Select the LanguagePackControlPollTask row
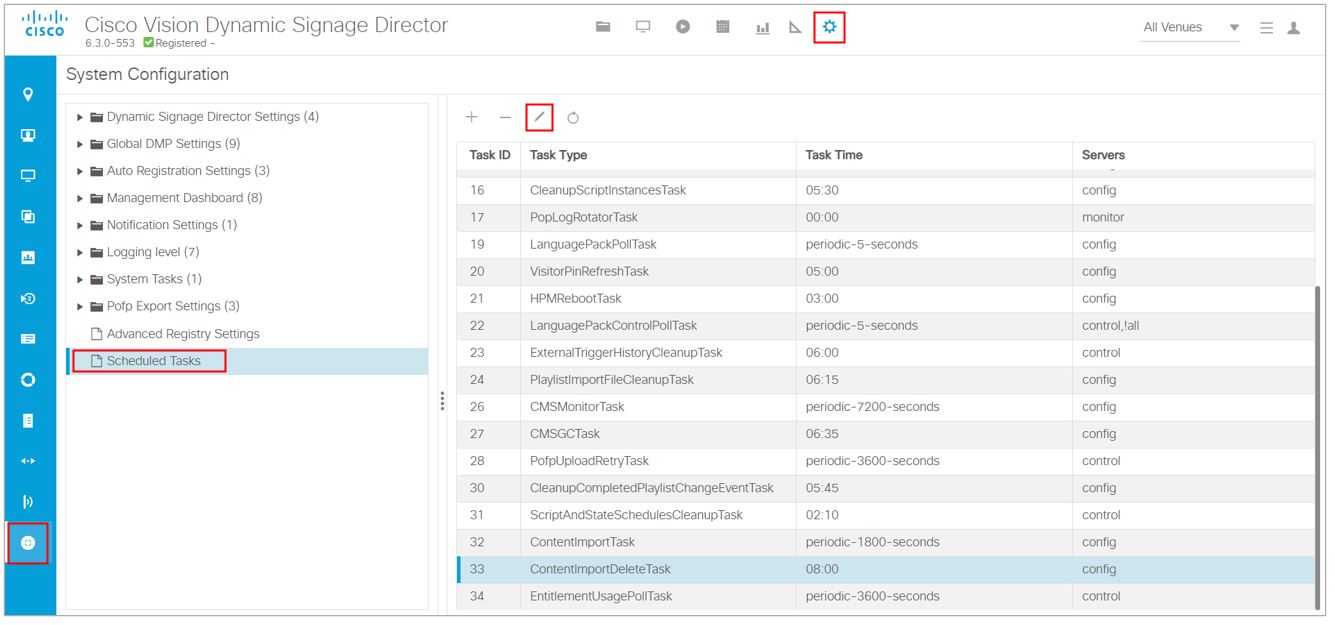The width and height of the screenshot is (1335, 625). [x=886, y=325]
